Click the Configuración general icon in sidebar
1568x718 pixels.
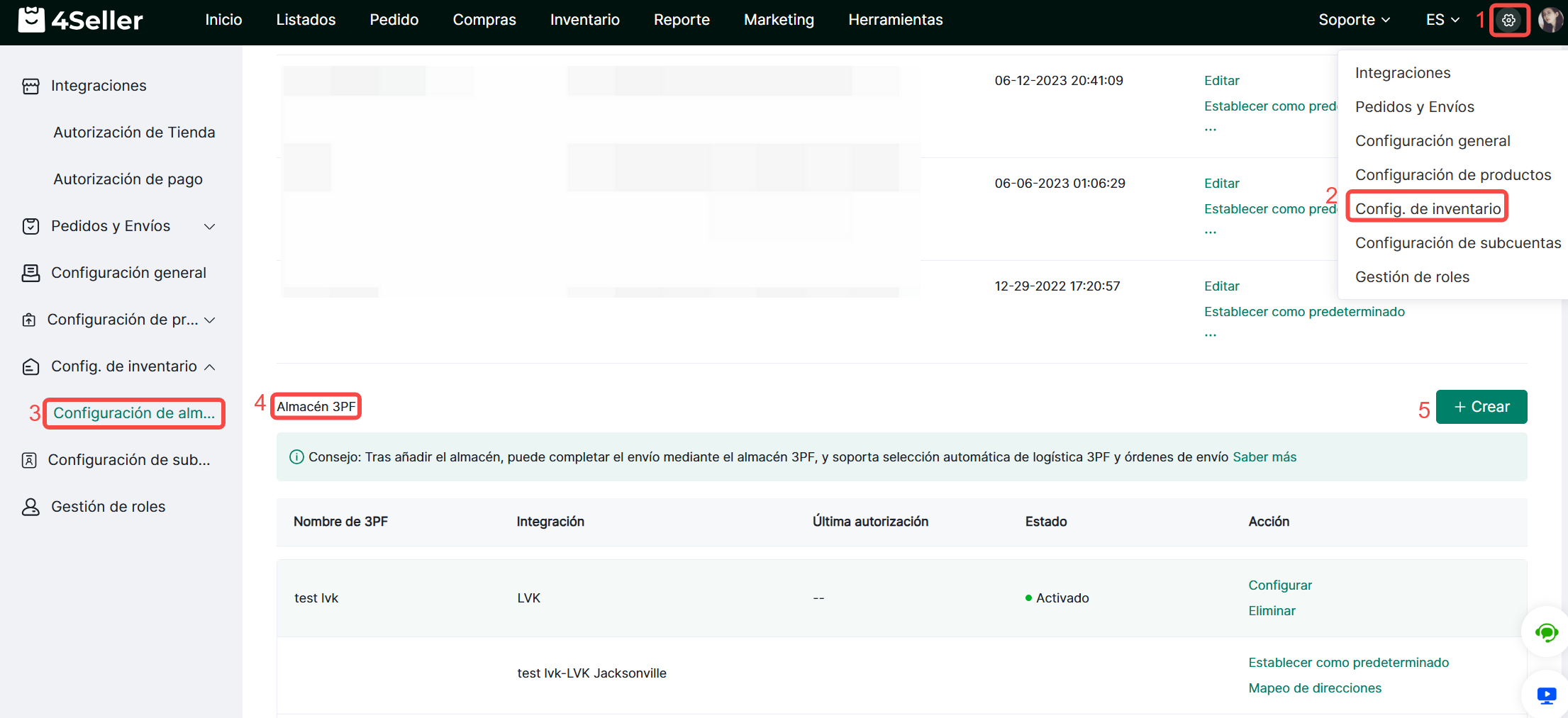(30, 273)
